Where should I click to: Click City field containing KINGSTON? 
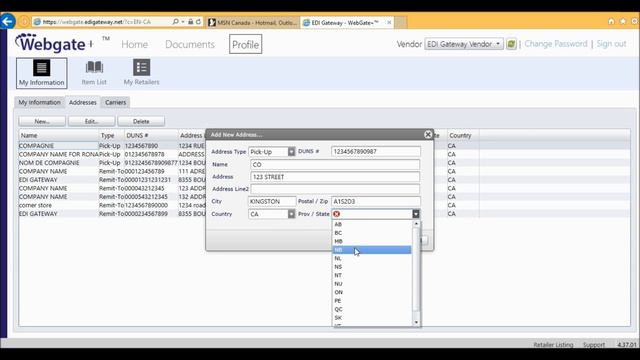point(272,201)
